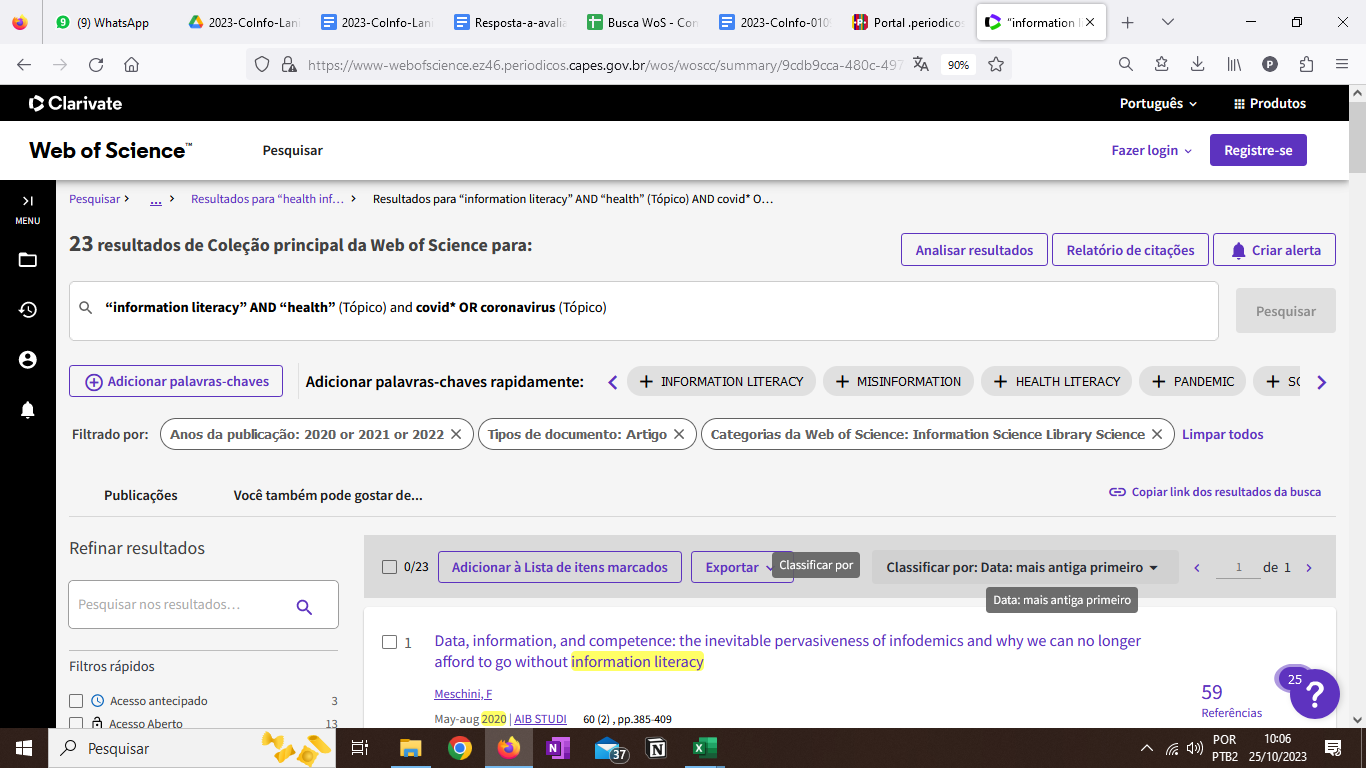
Task: Check the box for result 1
Action: pyautogui.click(x=390, y=642)
